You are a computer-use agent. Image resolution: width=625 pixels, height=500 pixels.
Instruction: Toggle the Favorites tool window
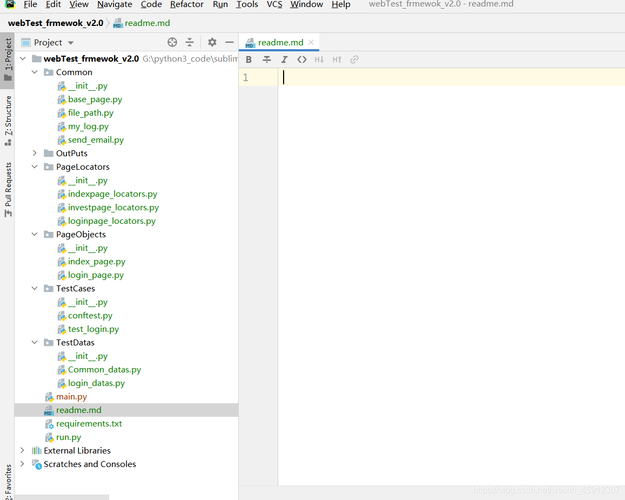tap(8, 481)
